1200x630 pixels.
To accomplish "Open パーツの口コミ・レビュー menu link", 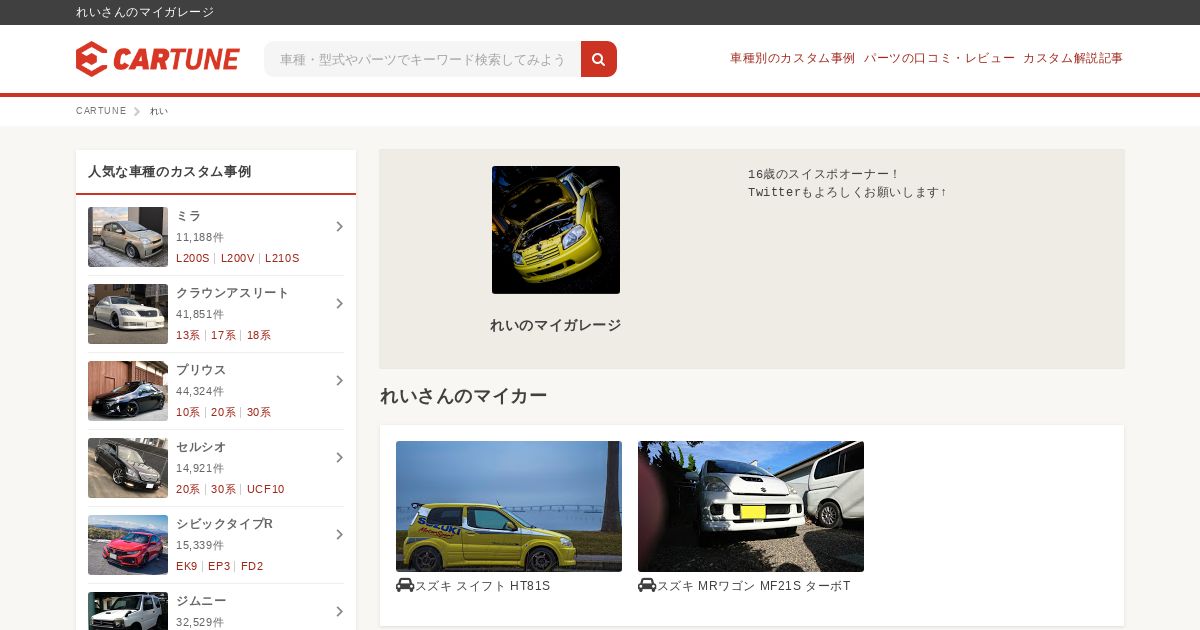I will [x=939, y=58].
